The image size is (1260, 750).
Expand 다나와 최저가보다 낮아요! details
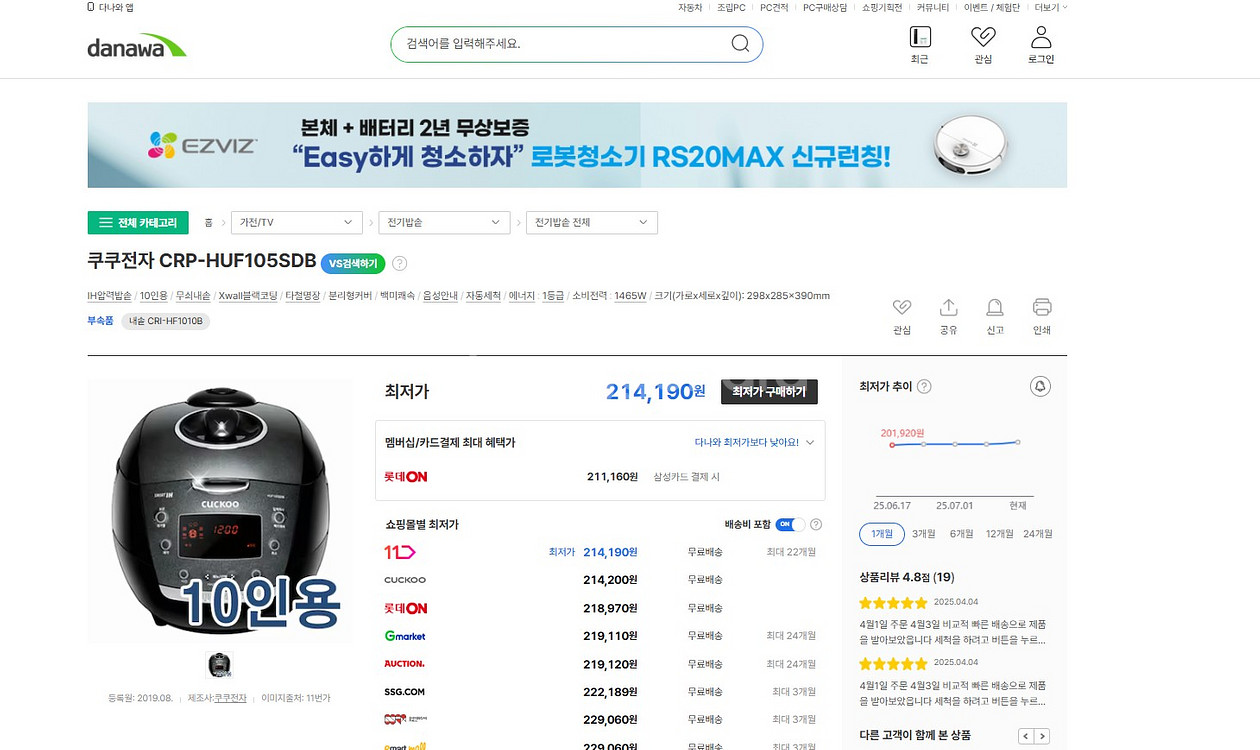click(x=755, y=442)
